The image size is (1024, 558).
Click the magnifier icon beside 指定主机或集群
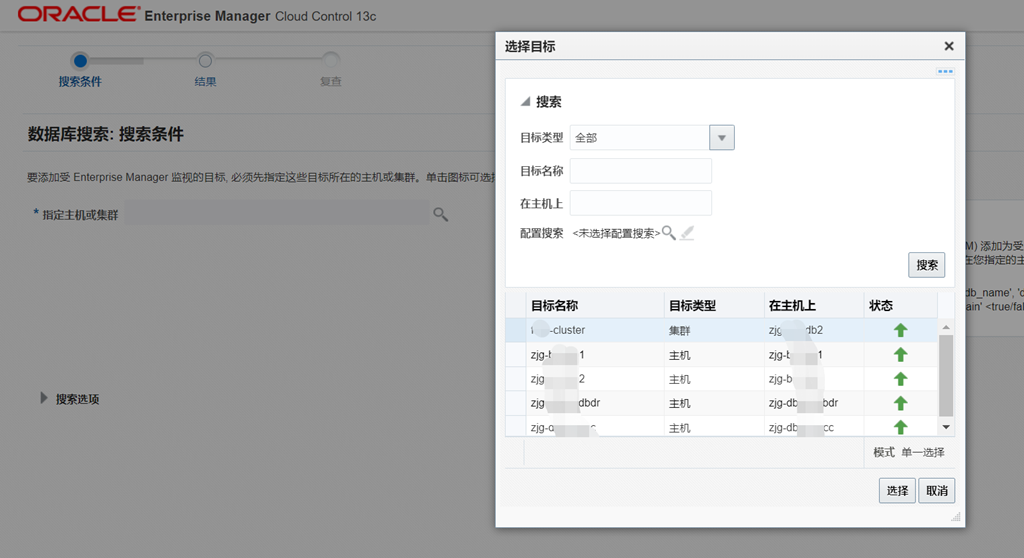pyautogui.click(x=441, y=214)
